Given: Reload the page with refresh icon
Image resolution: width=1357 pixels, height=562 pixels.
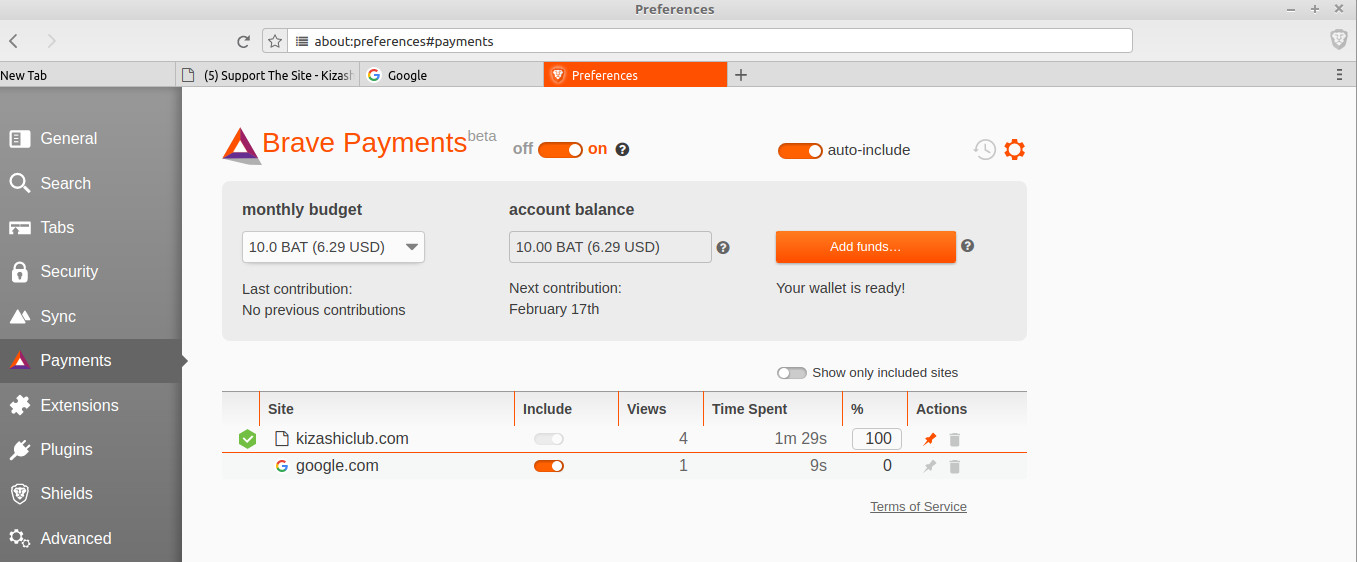Looking at the screenshot, I should pyautogui.click(x=243, y=41).
